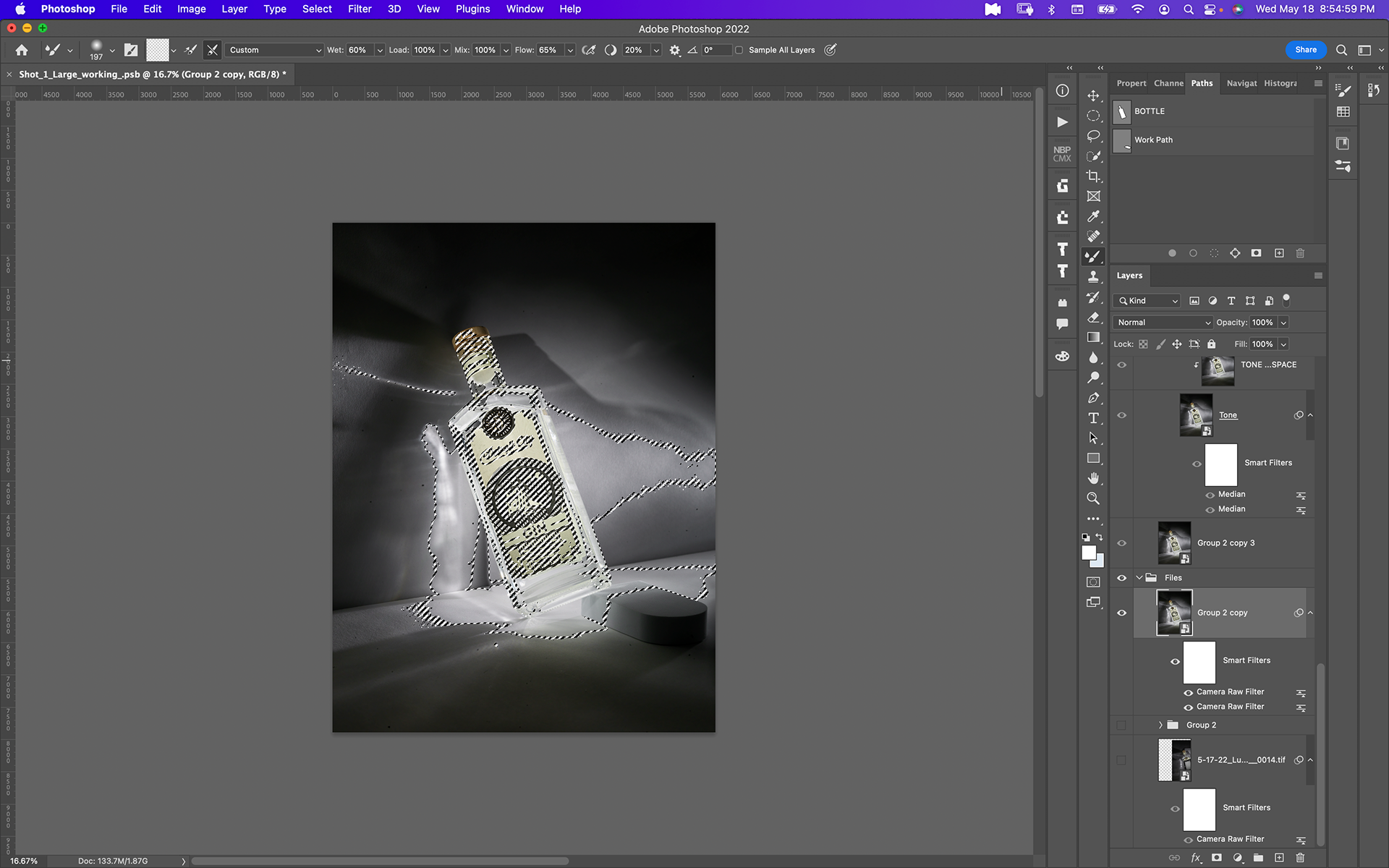Select the Zoom tool
Viewport: 1389px width, 868px height.
tap(1093, 498)
